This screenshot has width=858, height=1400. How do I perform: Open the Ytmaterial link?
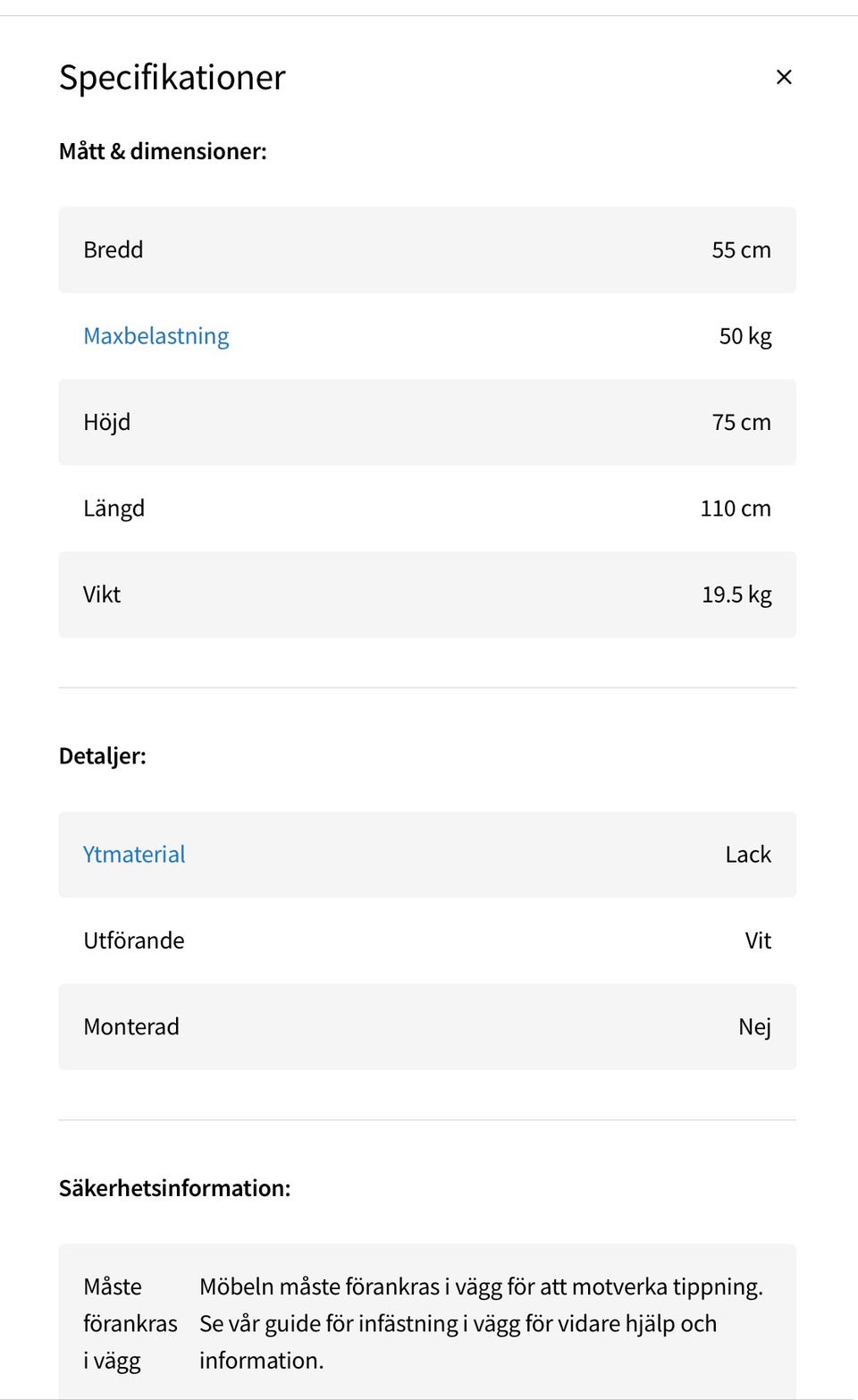(134, 855)
